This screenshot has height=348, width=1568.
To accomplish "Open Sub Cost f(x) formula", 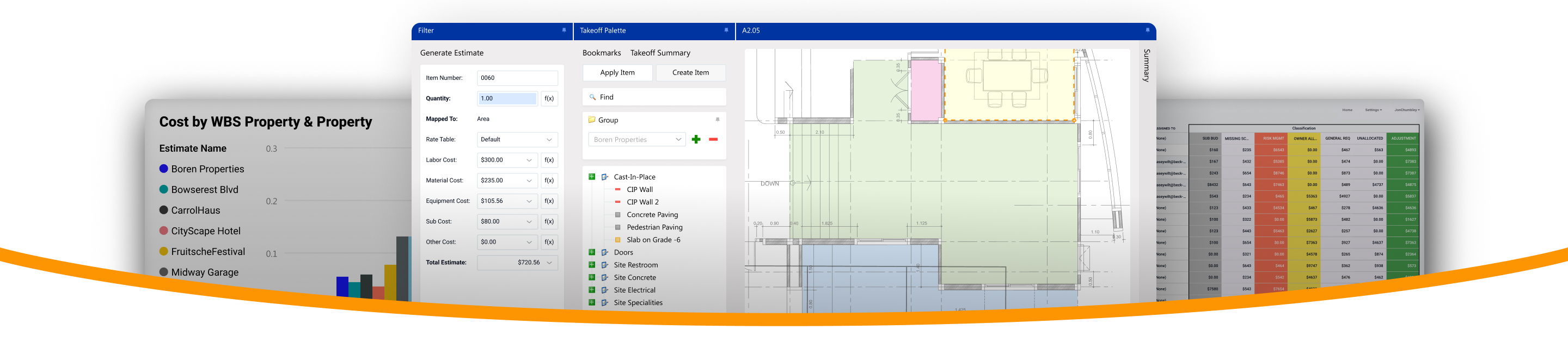I will [549, 221].
